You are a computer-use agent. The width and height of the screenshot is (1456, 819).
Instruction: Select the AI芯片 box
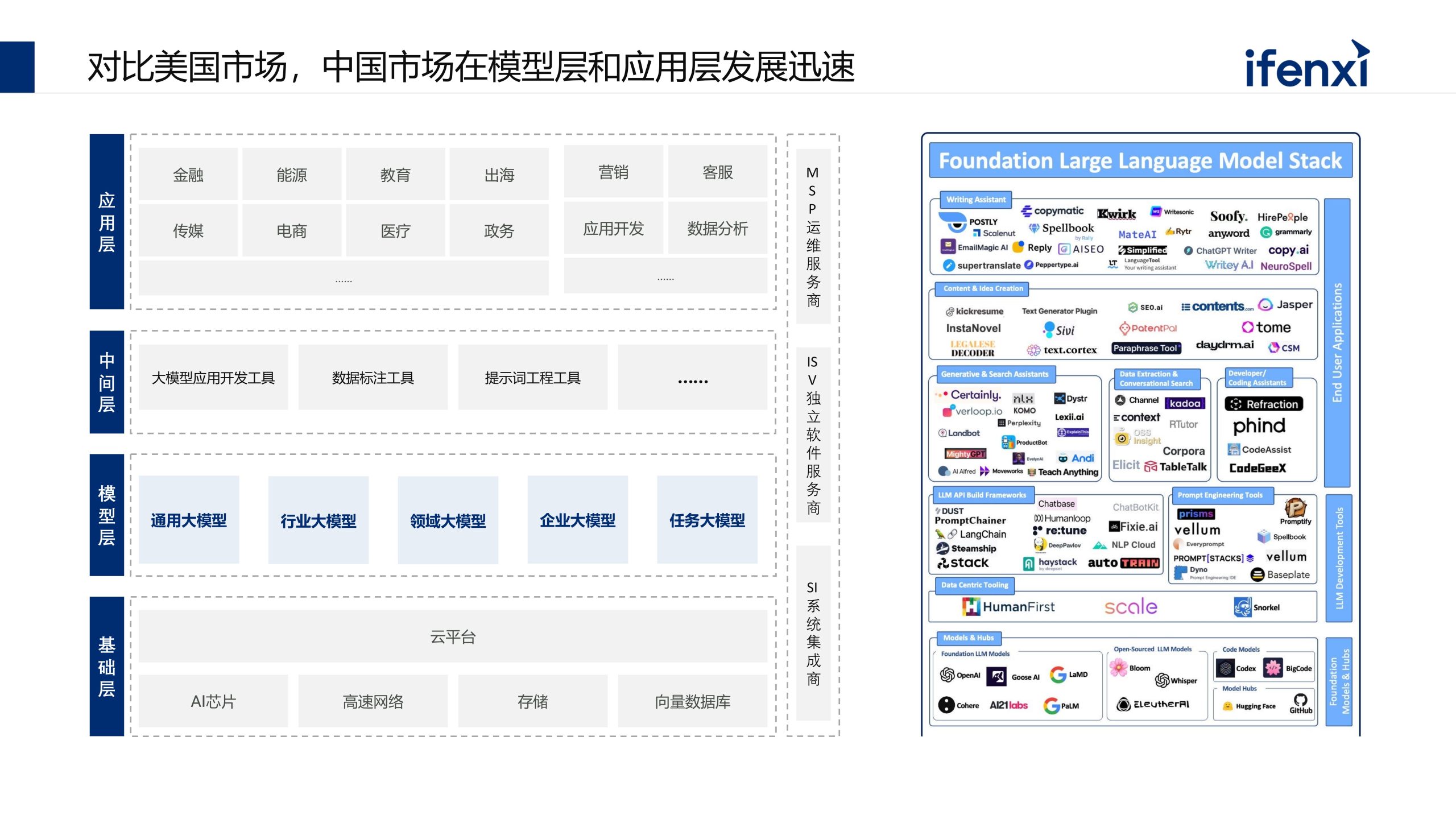[213, 701]
